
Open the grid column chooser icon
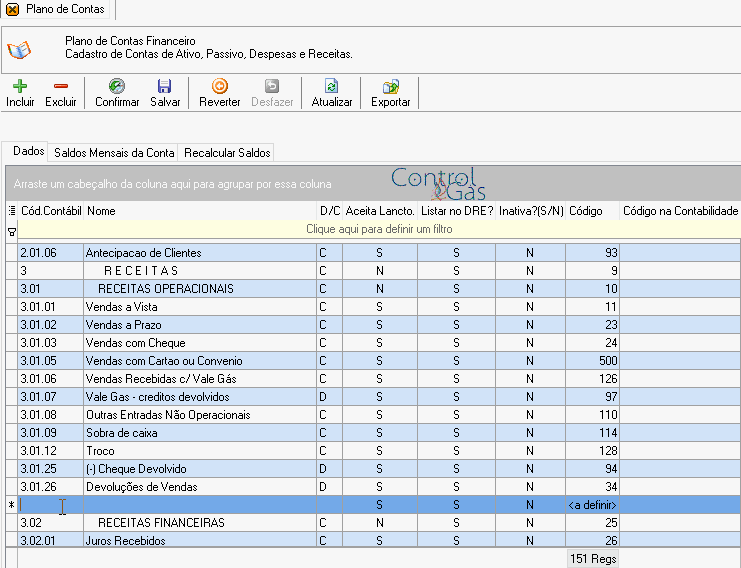click(12, 211)
